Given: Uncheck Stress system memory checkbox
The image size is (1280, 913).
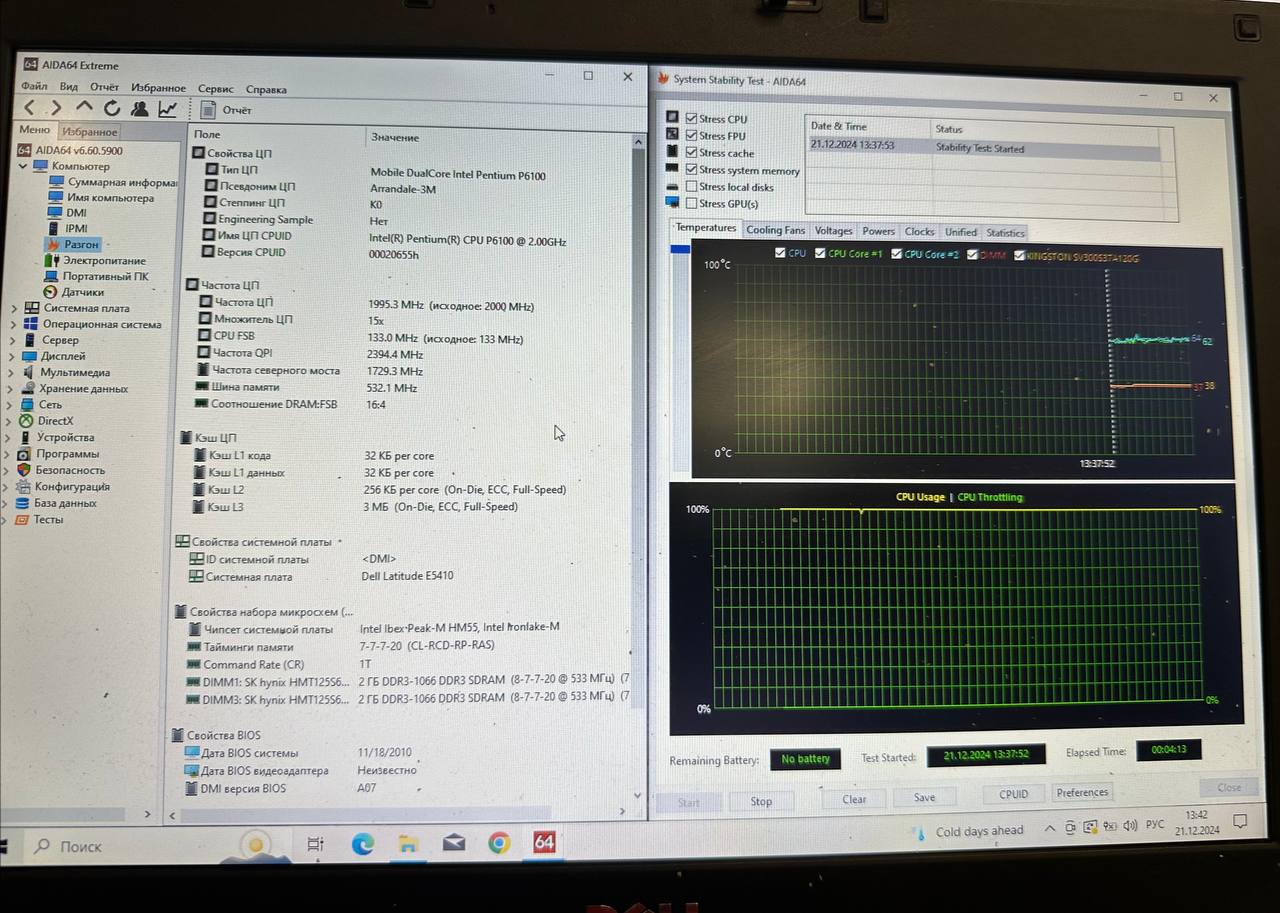Looking at the screenshot, I should (x=691, y=170).
